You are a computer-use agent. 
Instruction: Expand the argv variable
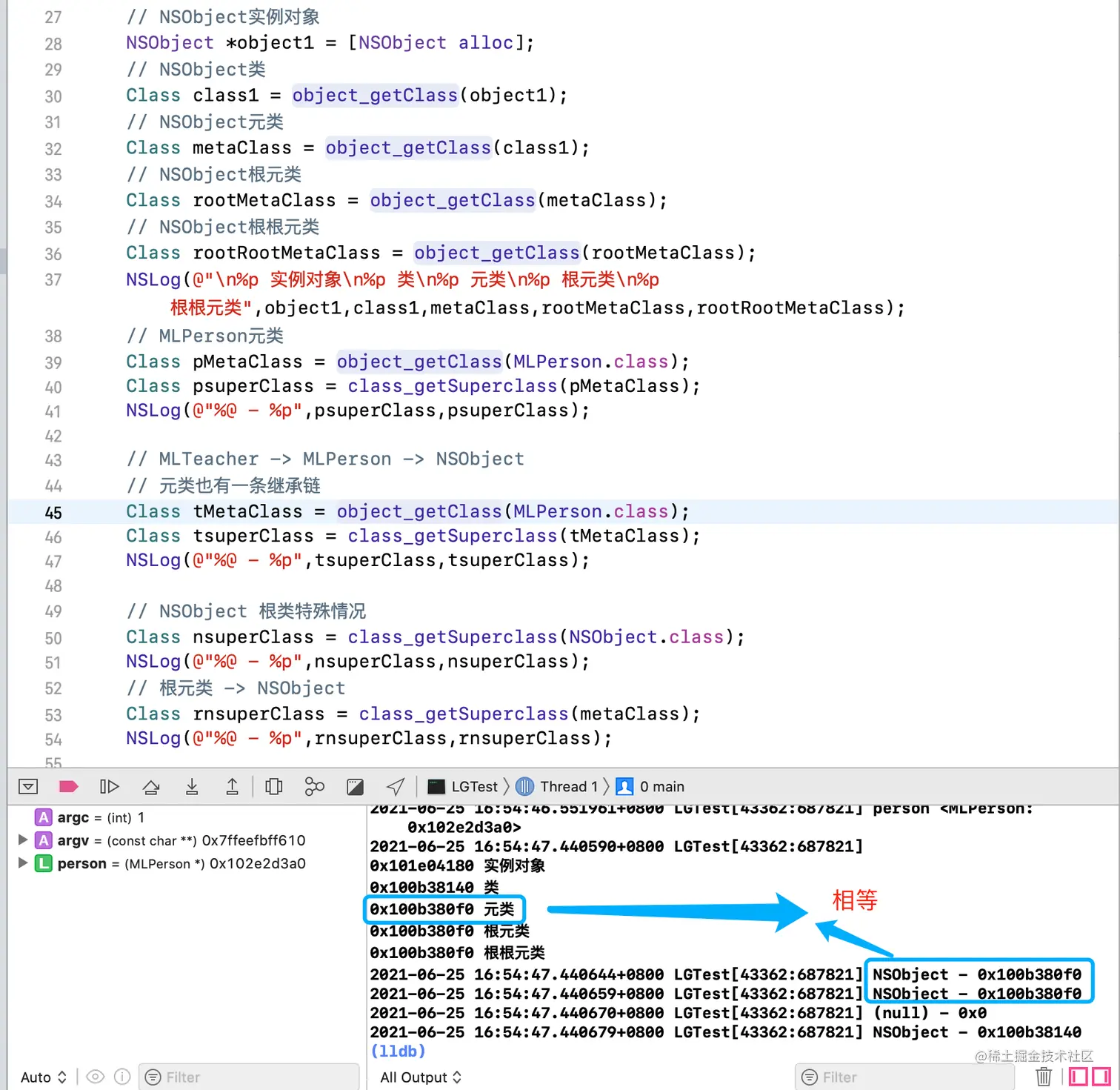click(x=22, y=840)
